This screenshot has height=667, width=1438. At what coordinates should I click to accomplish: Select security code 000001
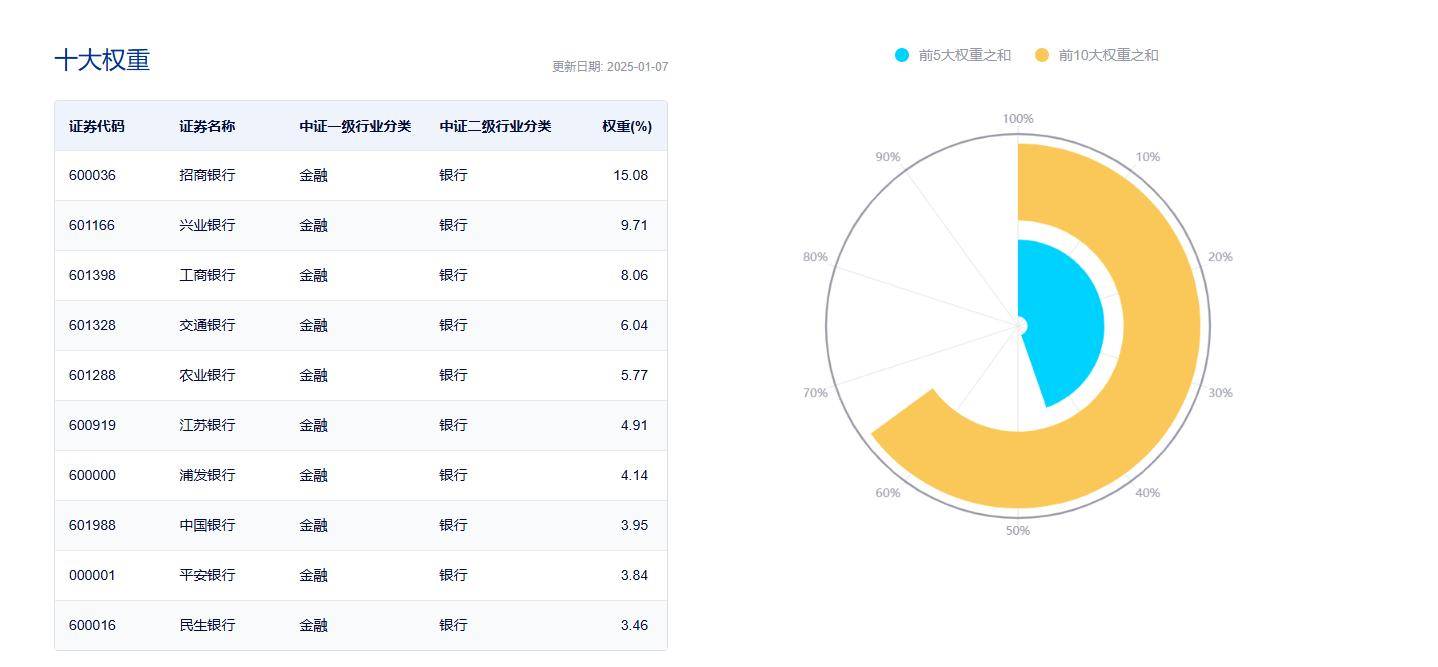[x=92, y=575]
